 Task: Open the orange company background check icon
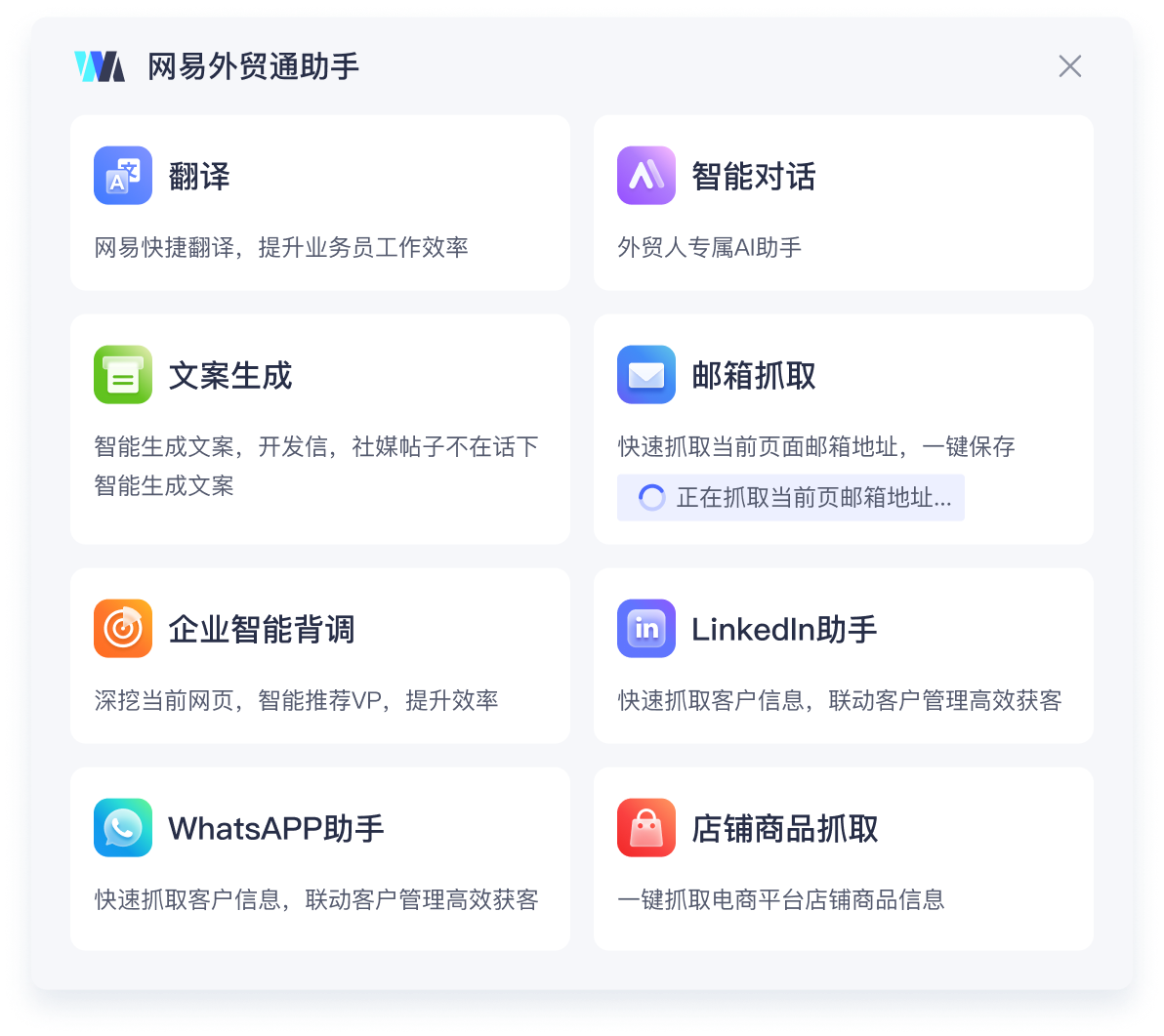[123, 629]
